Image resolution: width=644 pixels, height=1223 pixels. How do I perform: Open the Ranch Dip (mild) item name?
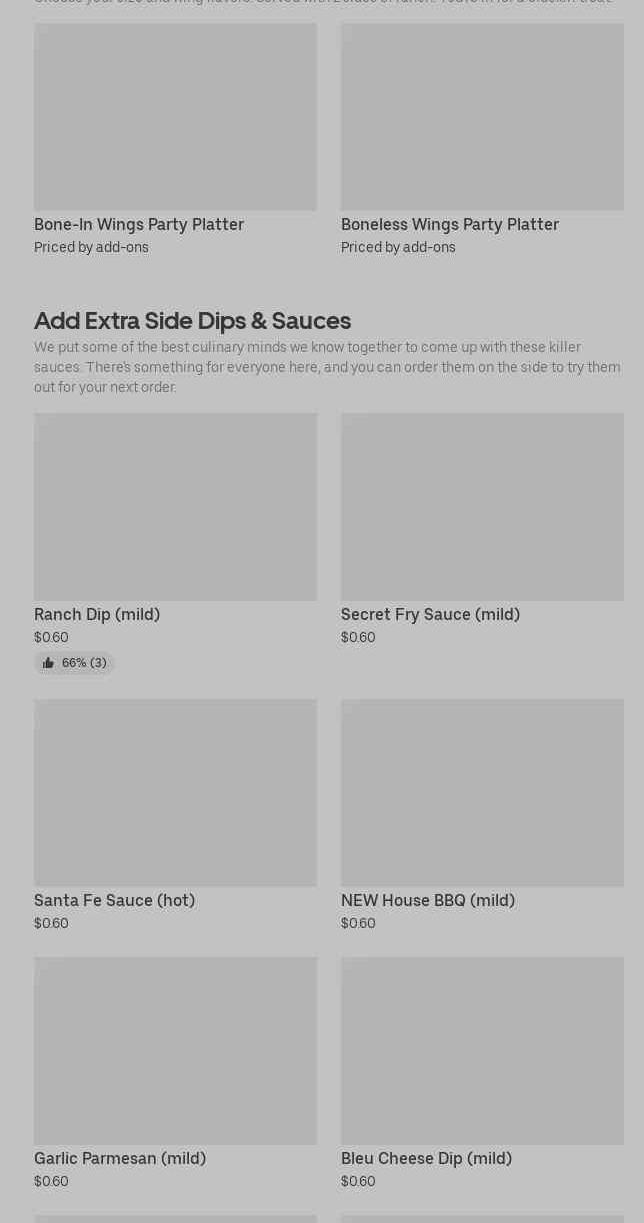tap(97, 614)
